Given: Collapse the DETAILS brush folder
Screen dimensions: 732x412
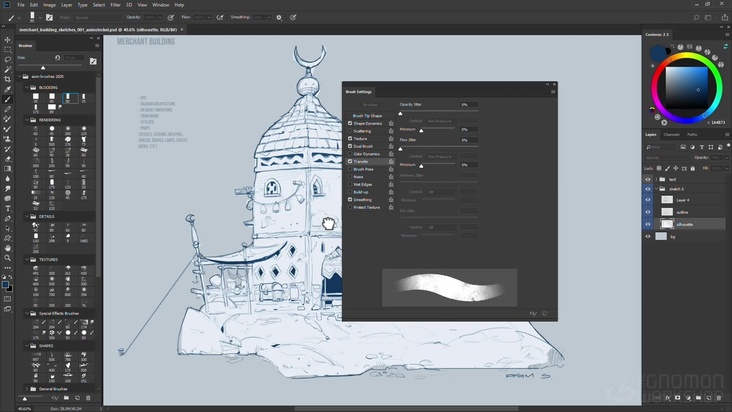Looking at the screenshot, I should tap(27, 216).
